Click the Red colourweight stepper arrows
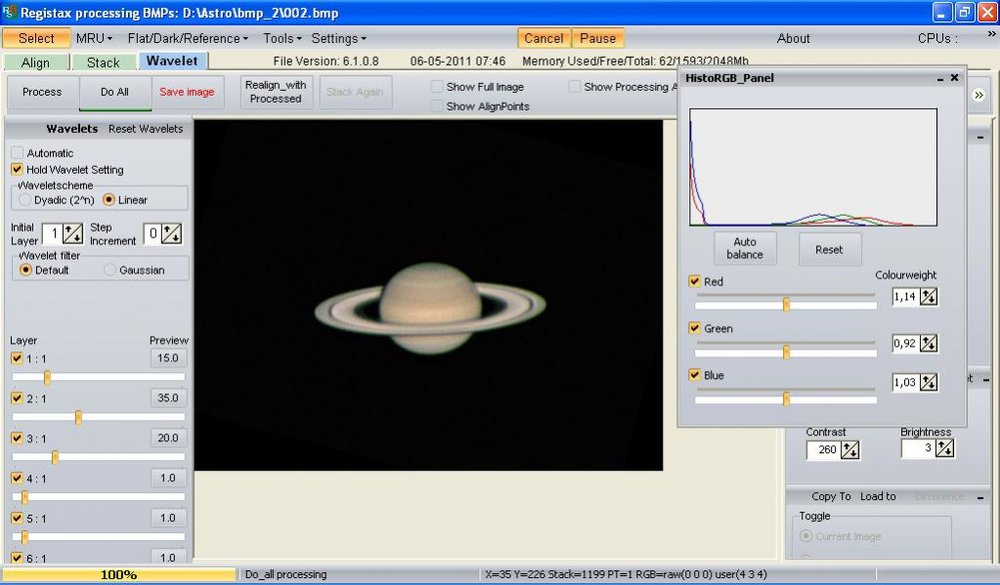 tap(929, 296)
